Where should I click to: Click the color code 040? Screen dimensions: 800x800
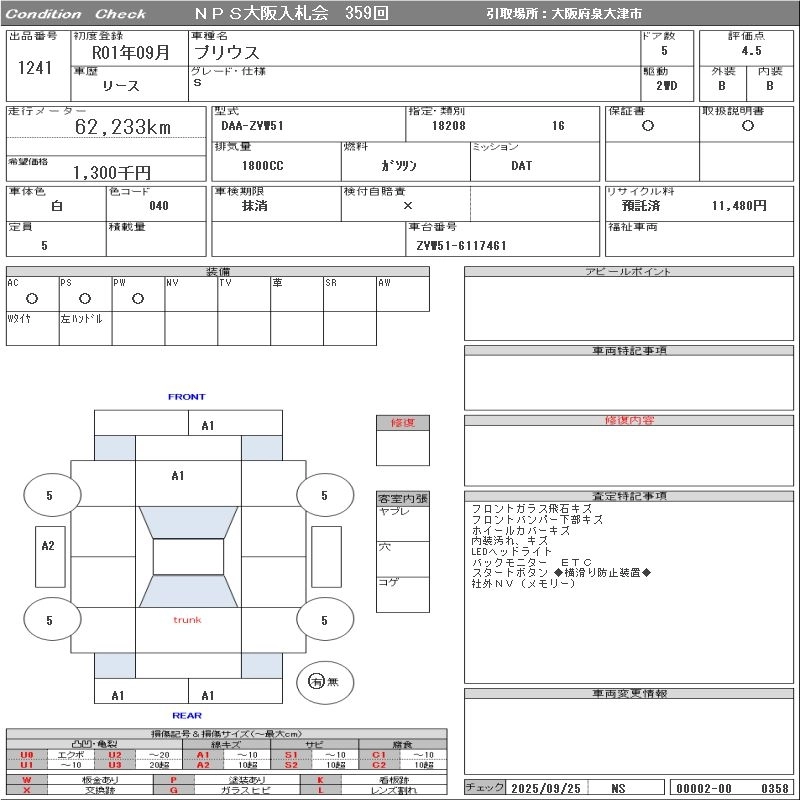[x=159, y=206]
